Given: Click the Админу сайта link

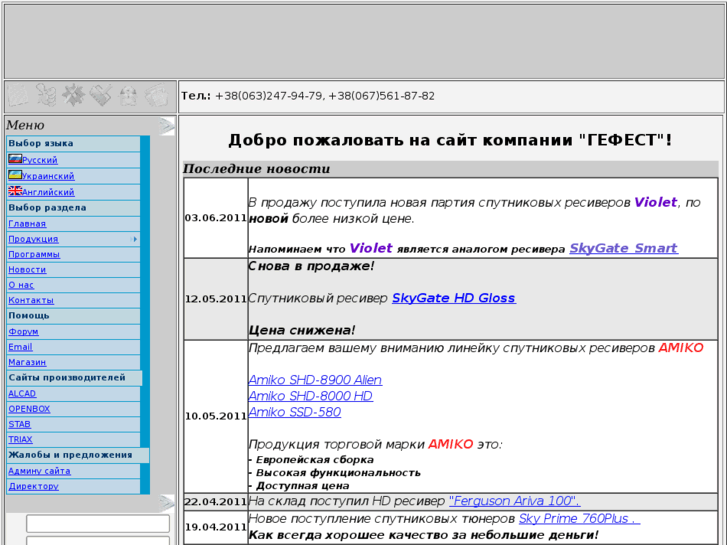Looking at the screenshot, I should (39, 471).
